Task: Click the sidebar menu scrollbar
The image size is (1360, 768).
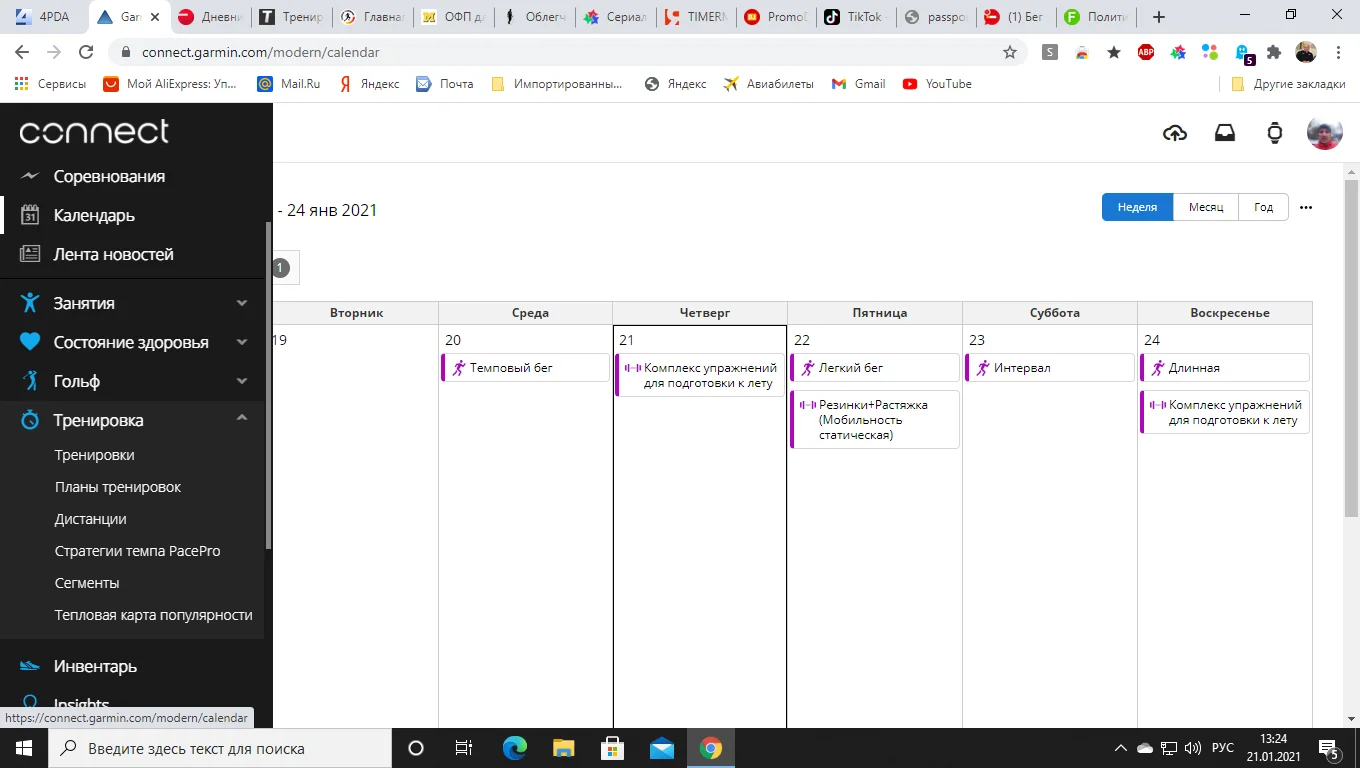Action: pos(268,385)
